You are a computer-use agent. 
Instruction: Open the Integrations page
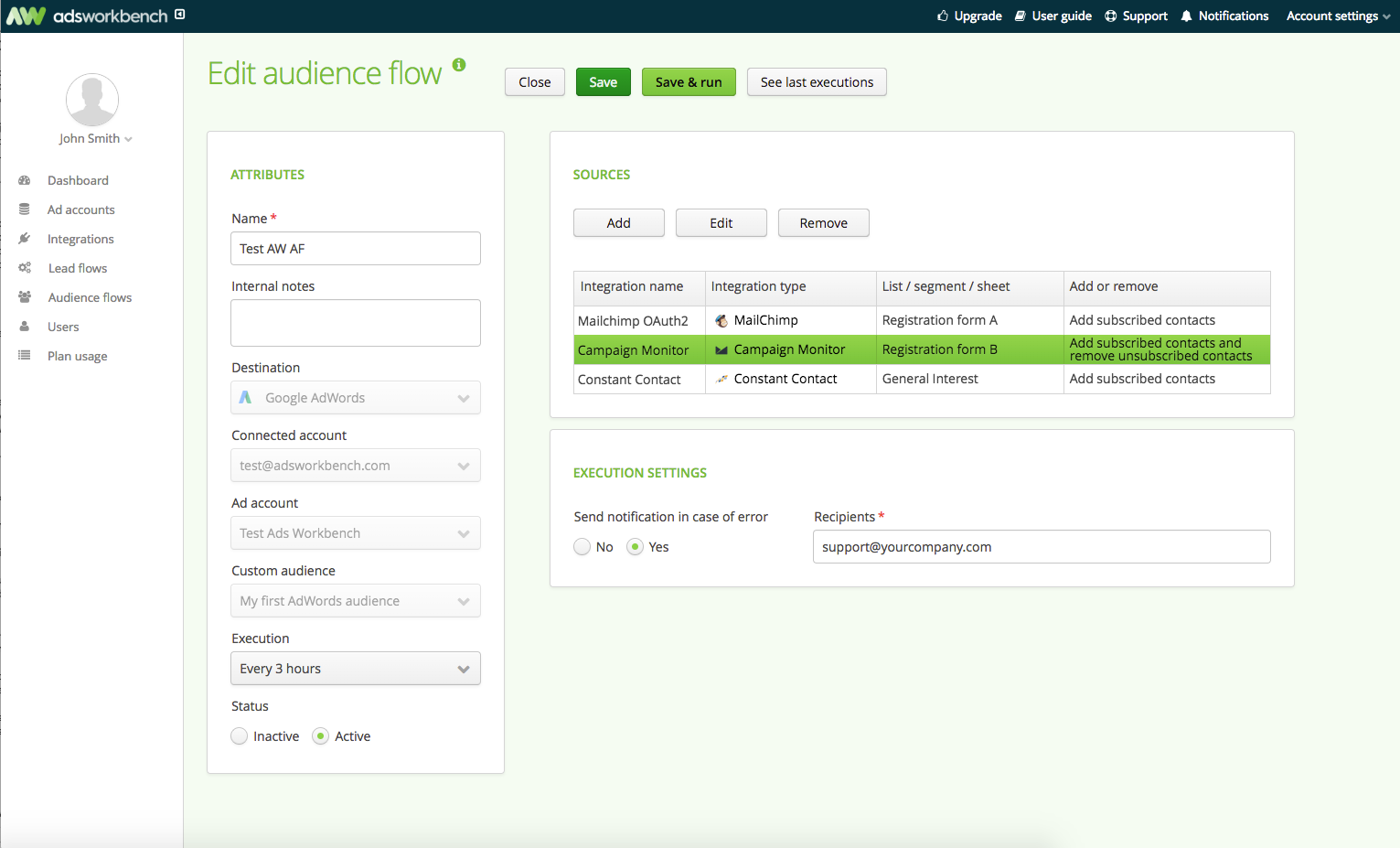pos(80,239)
